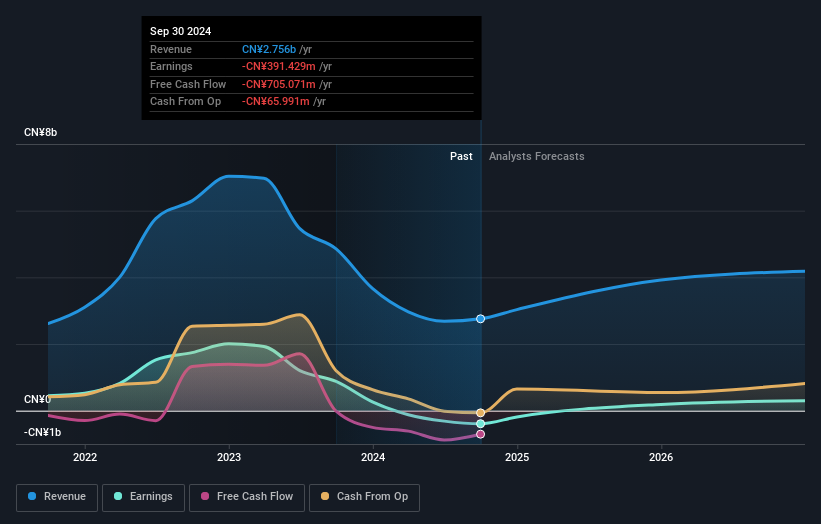Click the Sep 30 2024 tooltip date
This screenshot has width=821, height=524.
point(181,31)
